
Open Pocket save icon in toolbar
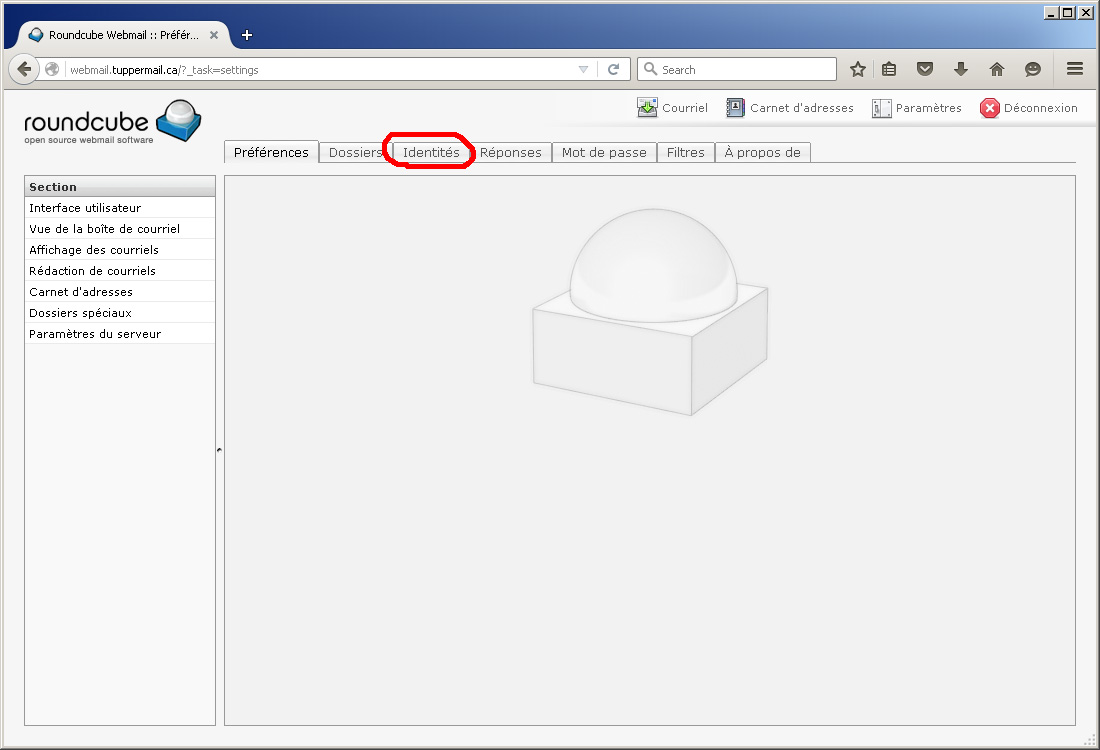[925, 69]
